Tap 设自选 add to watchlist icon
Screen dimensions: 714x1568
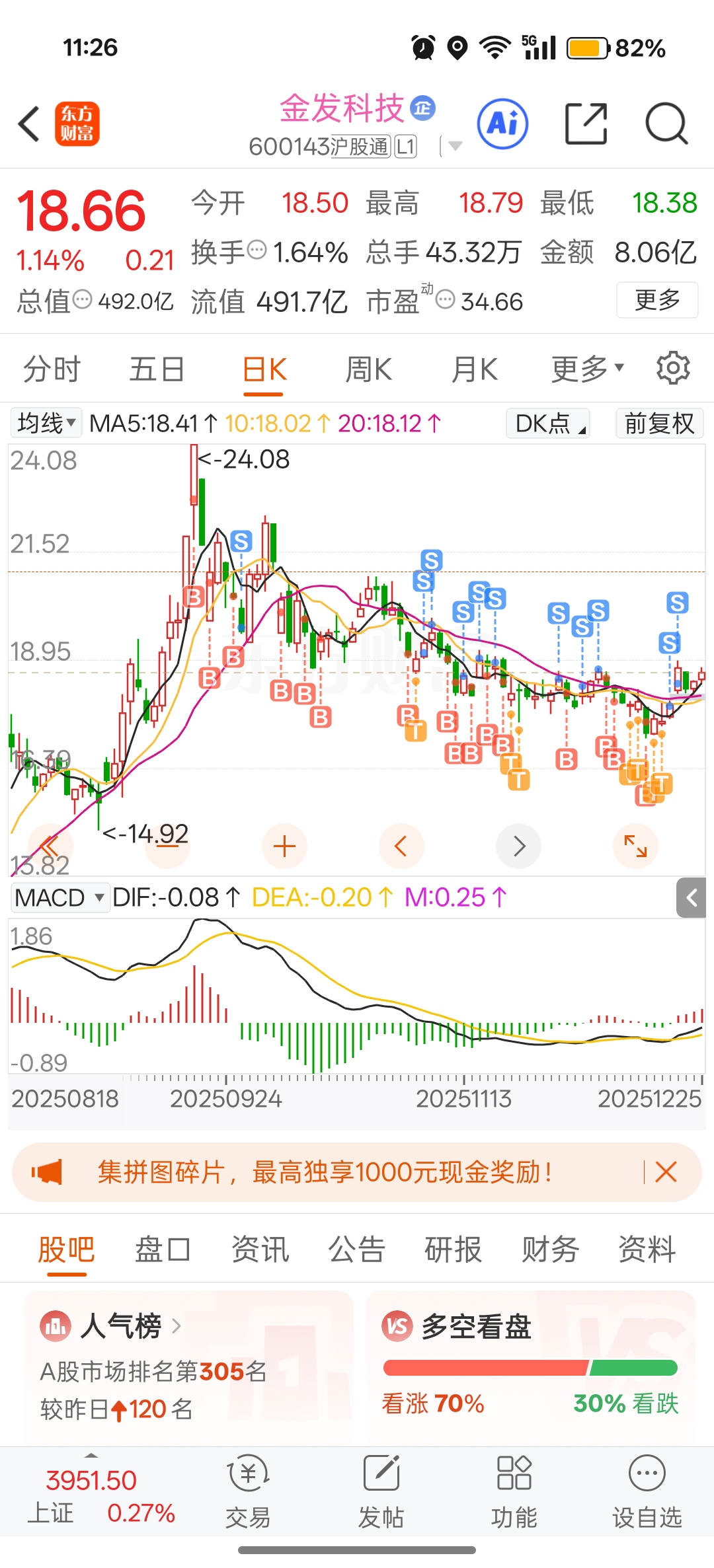(647, 1473)
